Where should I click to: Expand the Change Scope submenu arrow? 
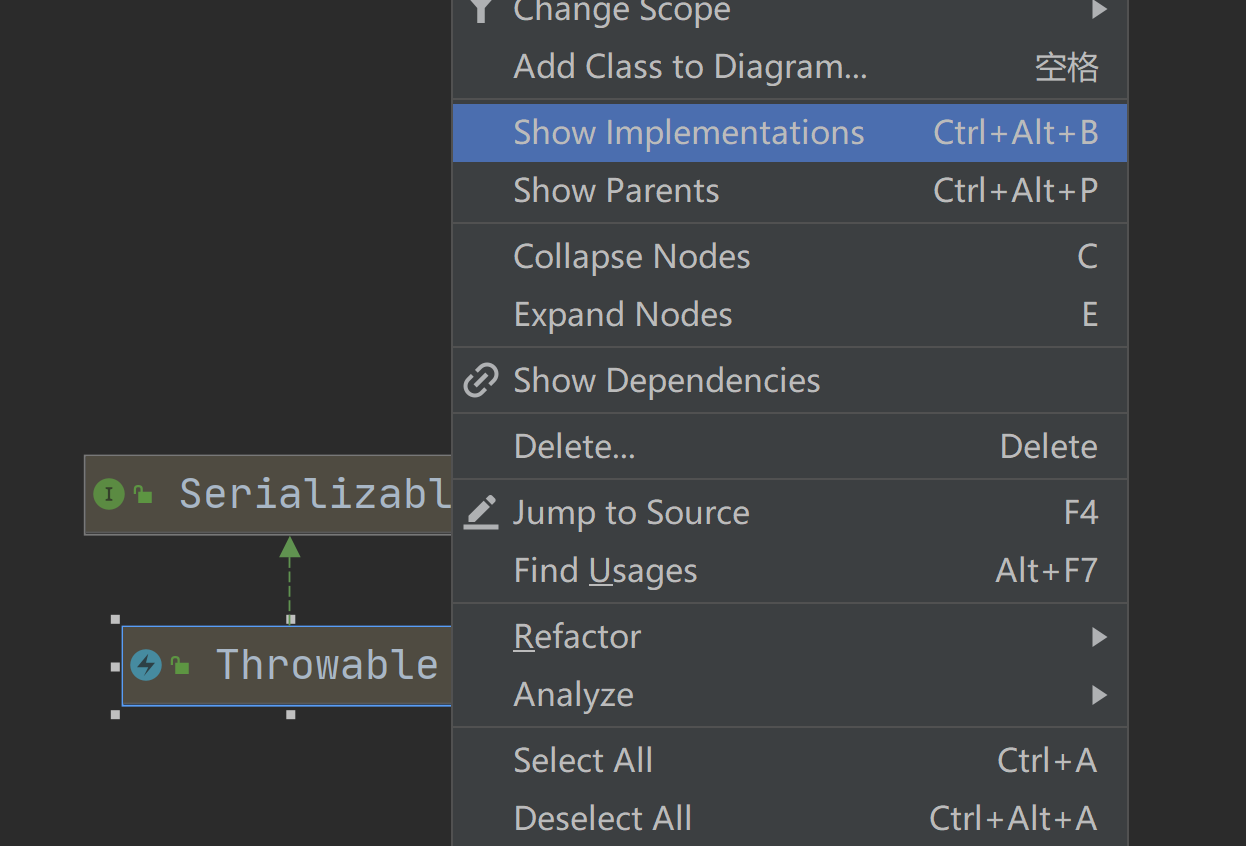tap(1098, 10)
